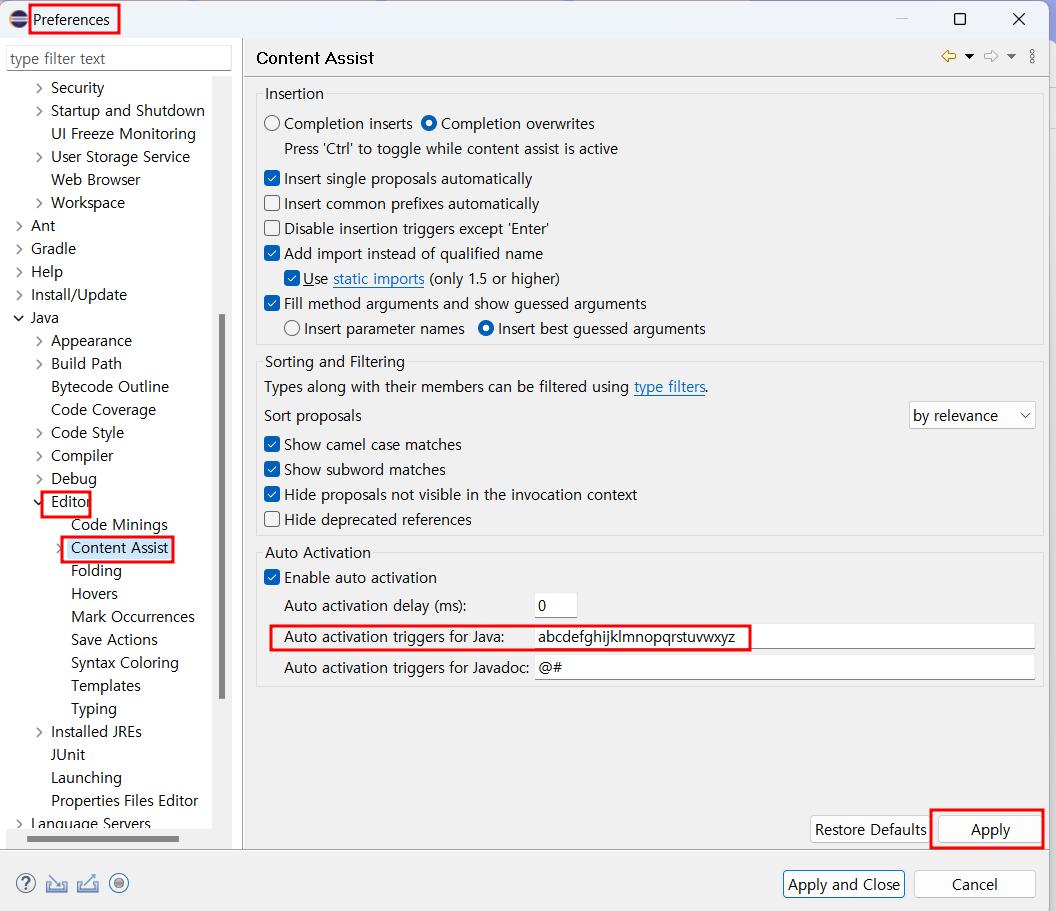
Task: Click the Javadoc auto activation triggers field
Action: [785, 667]
